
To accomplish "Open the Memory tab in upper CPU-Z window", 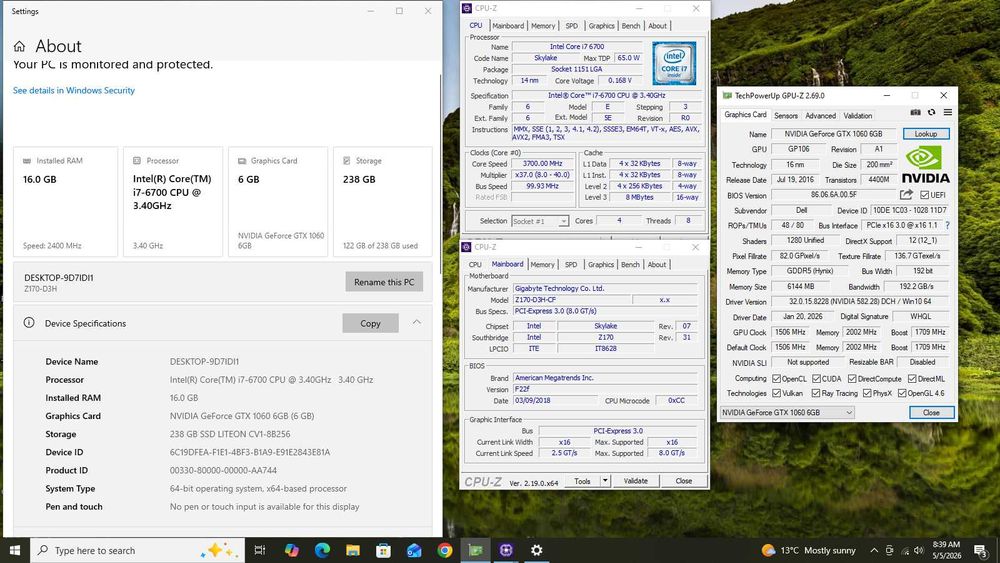I will tap(543, 26).
